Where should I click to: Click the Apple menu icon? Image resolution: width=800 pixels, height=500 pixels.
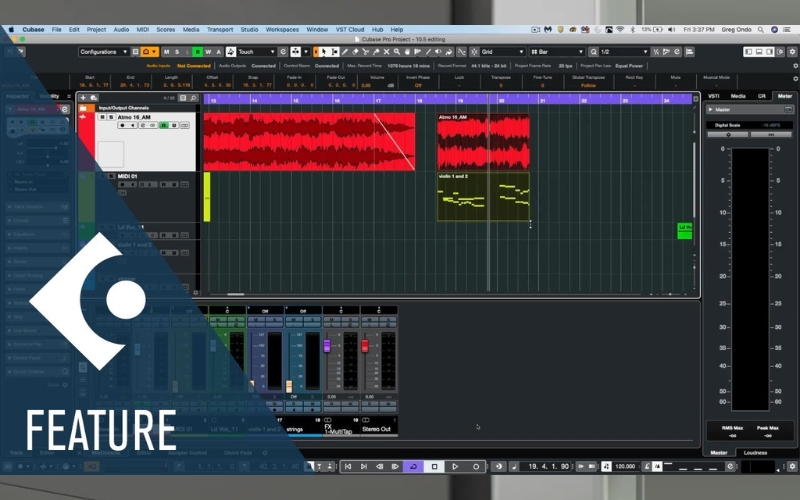point(11,30)
